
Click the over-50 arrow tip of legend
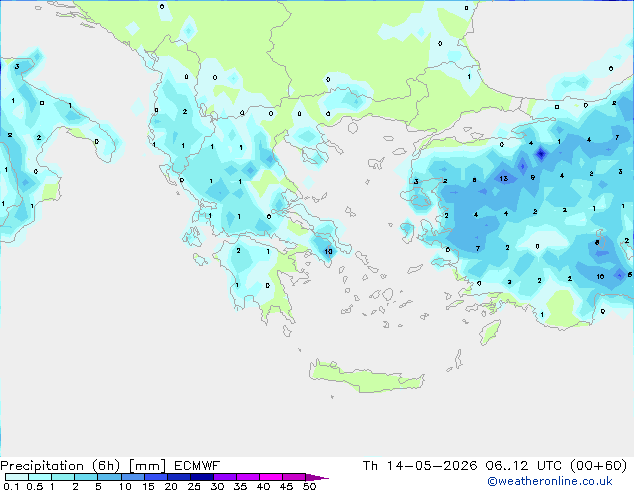317,477
